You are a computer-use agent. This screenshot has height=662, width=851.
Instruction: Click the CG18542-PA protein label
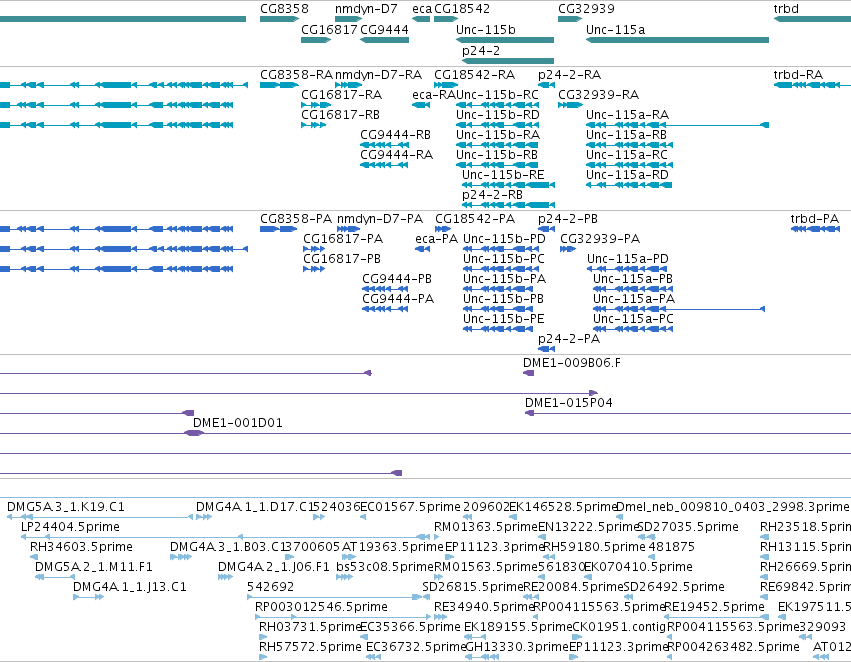[x=475, y=219]
